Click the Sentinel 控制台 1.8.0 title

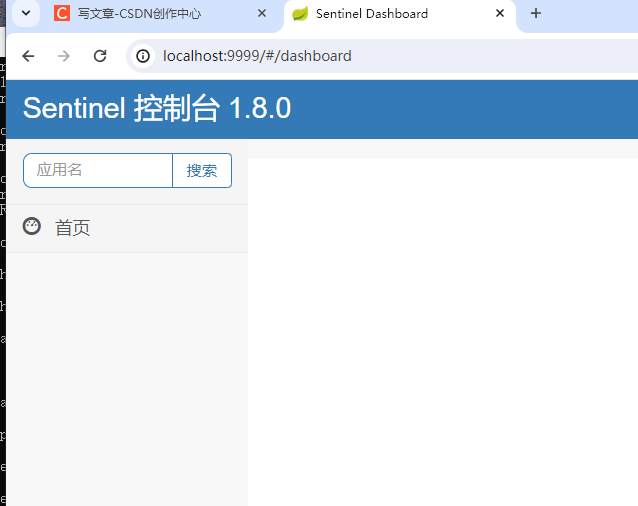(157, 108)
